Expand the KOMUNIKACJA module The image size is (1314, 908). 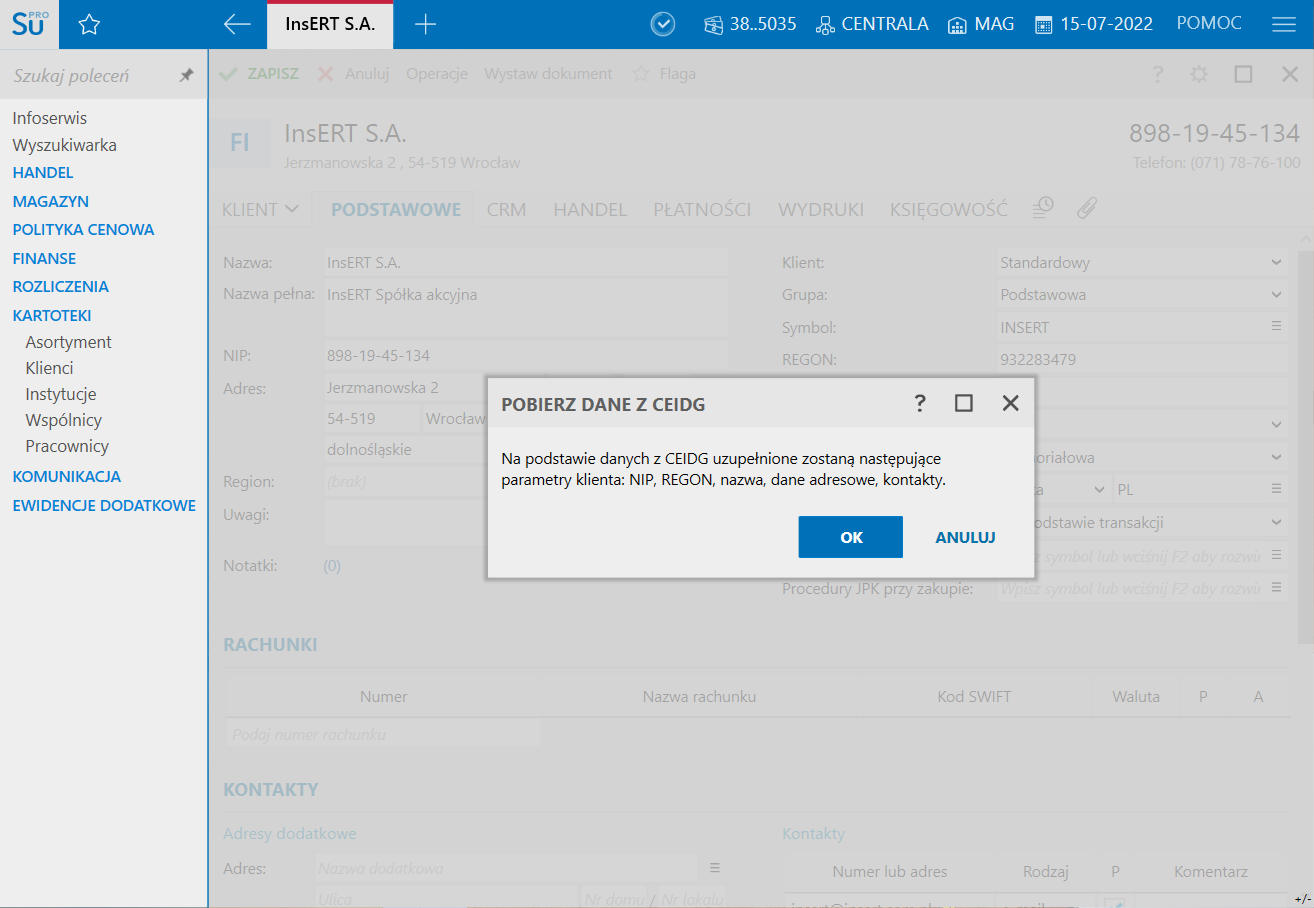tap(66, 476)
